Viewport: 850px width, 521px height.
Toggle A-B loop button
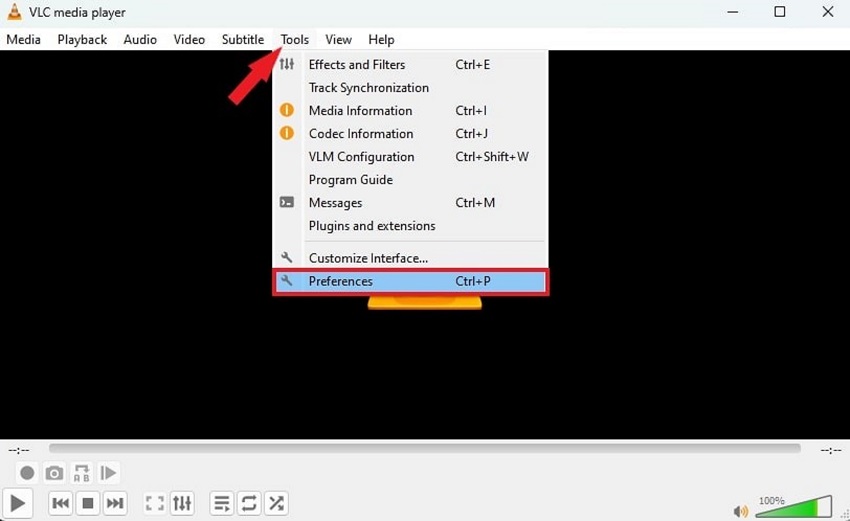(x=81, y=473)
